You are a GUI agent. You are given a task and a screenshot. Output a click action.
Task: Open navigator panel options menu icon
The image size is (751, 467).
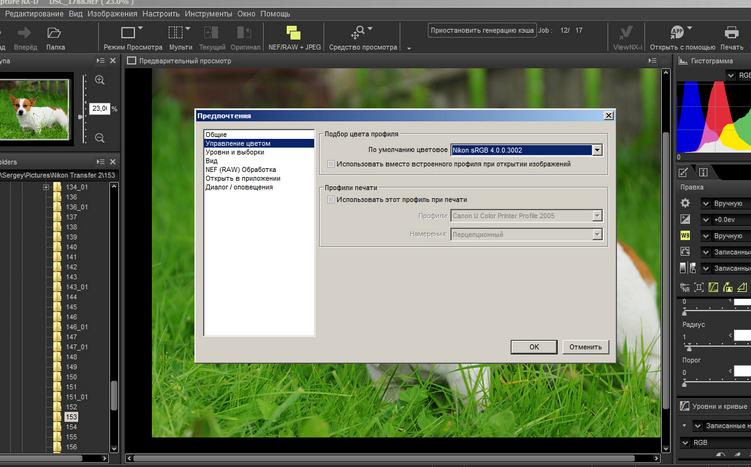pyautogui.click(x=100, y=61)
